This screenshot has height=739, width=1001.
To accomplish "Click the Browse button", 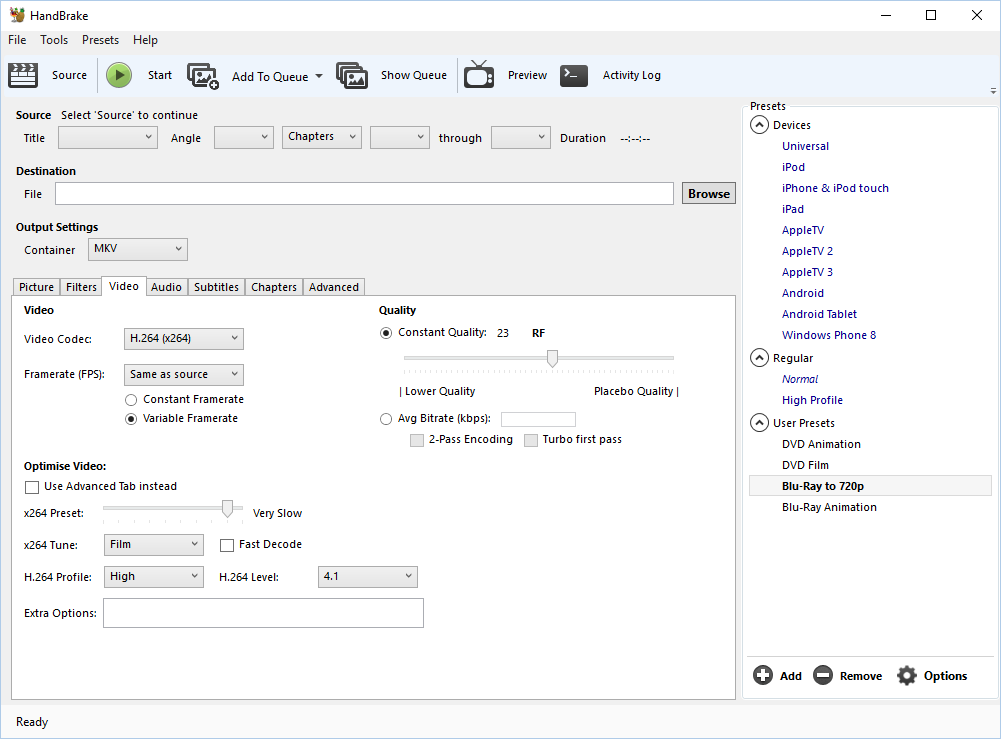I will tap(708, 194).
